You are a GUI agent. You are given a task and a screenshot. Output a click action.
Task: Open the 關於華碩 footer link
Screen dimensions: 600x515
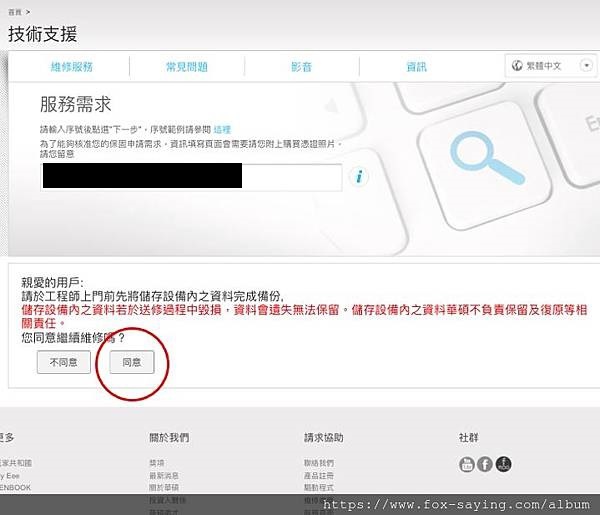tap(164, 487)
